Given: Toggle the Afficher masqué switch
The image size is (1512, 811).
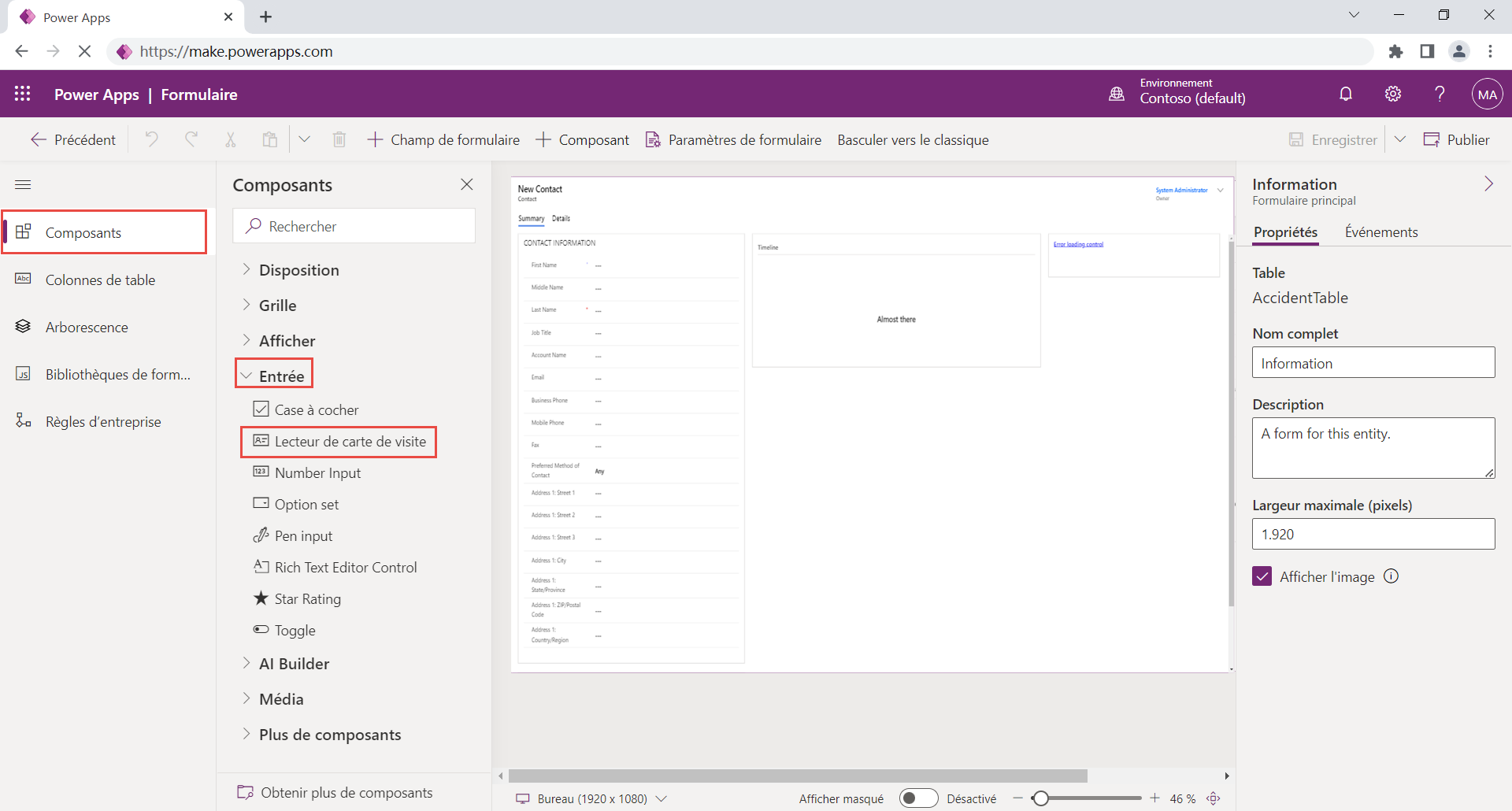Looking at the screenshot, I should click(918, 798).
